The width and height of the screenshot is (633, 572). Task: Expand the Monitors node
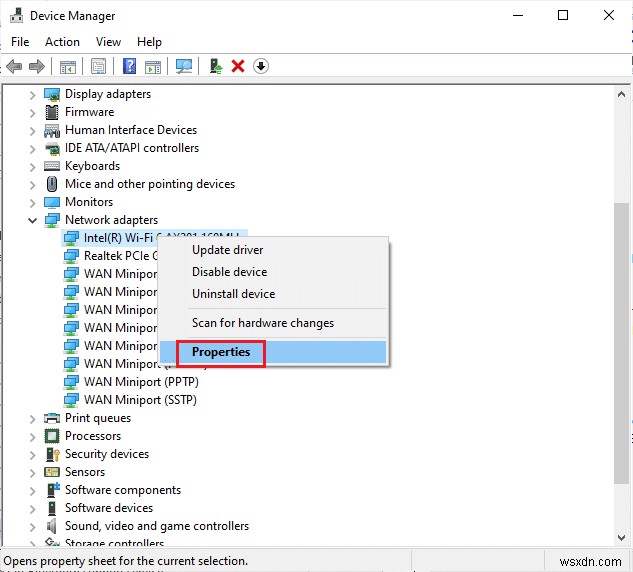[32, 203]
